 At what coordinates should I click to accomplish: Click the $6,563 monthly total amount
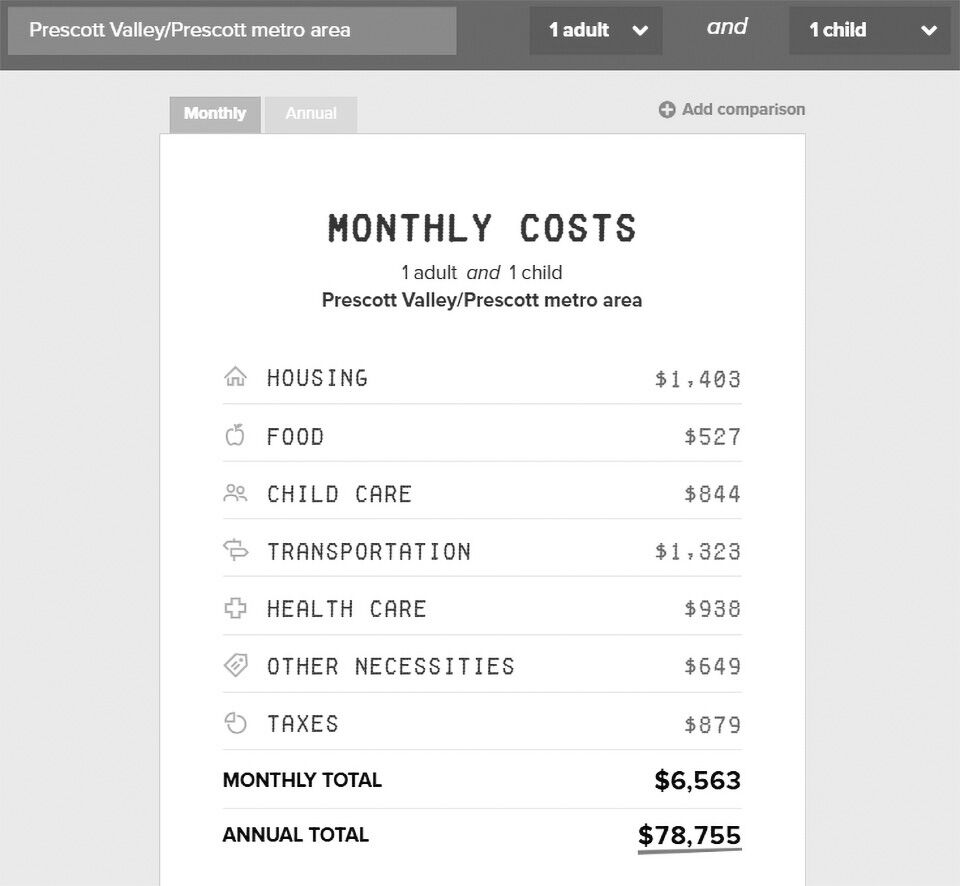tap(697, 780)
